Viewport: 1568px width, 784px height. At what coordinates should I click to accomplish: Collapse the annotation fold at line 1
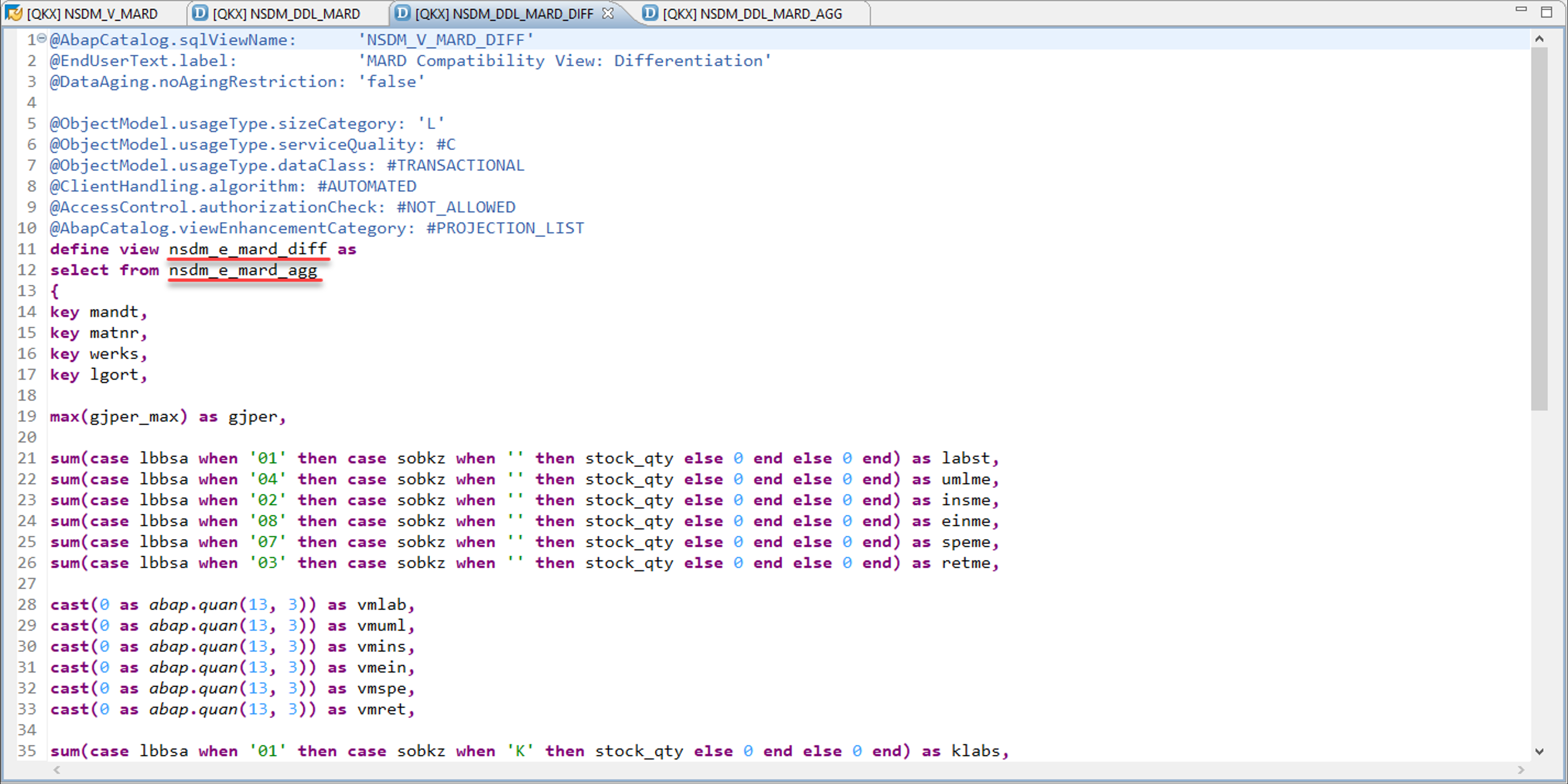coord(42,38)
